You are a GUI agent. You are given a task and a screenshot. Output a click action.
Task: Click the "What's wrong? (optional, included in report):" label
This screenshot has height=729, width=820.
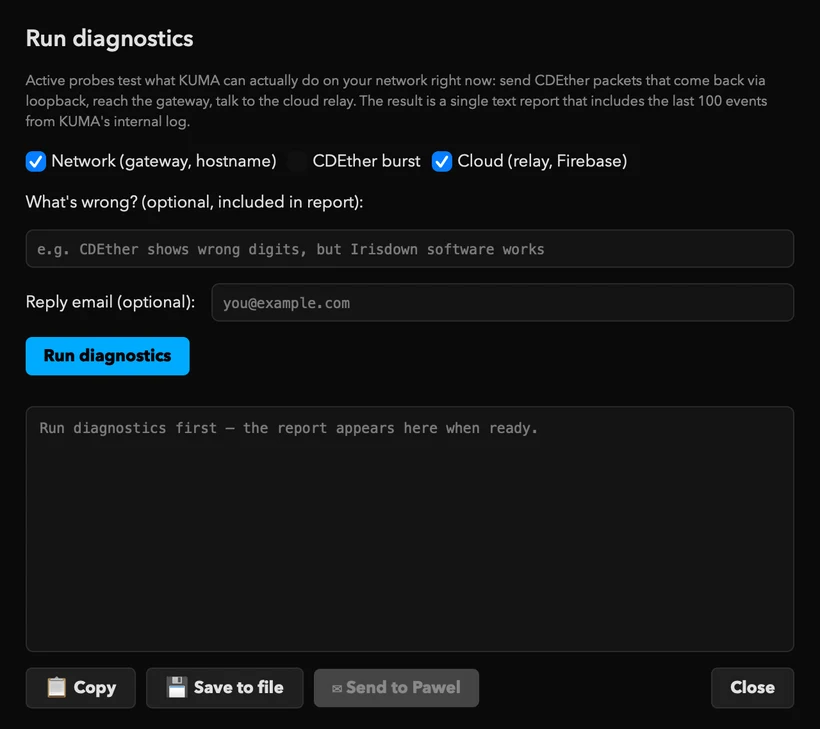(195, 202)
